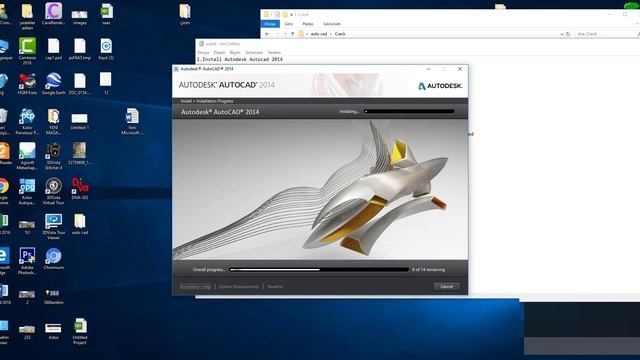The height and width of the screenshot is (360, 640).
Task: Open the Dosya menu in Notepad
Action: tap(203, 52)
